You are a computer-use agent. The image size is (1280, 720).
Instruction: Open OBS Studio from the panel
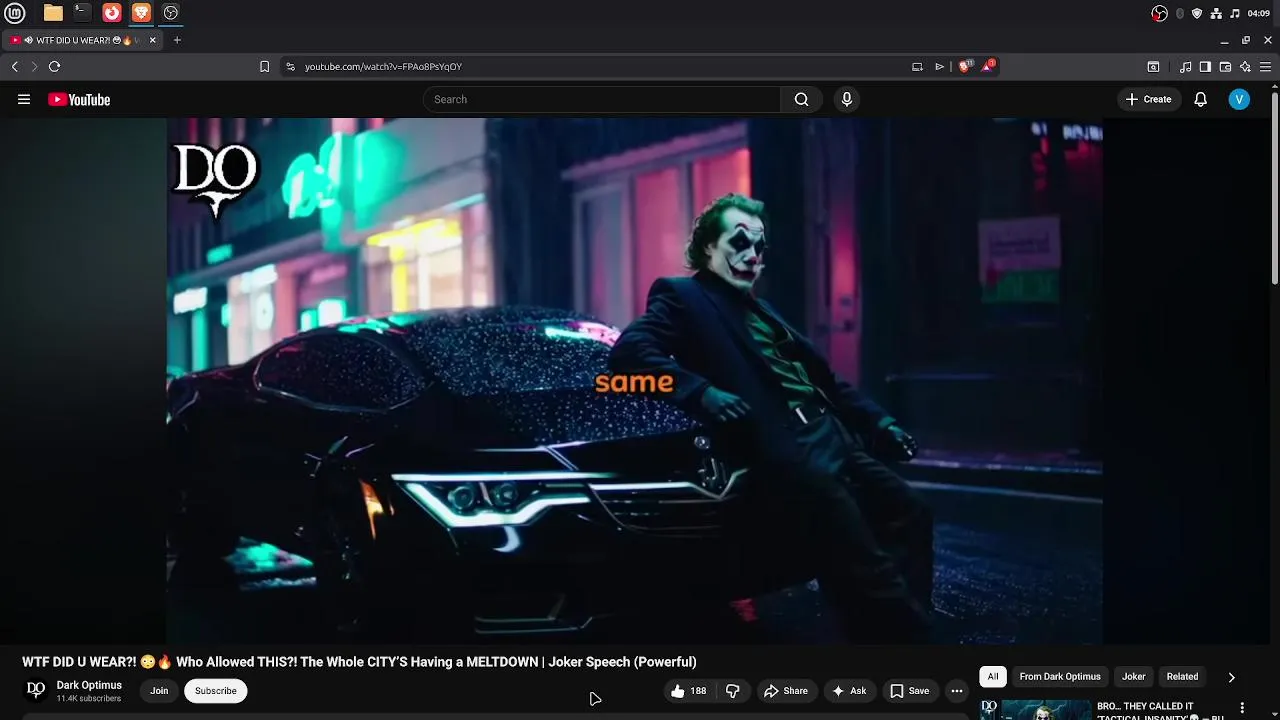point(171,13)
